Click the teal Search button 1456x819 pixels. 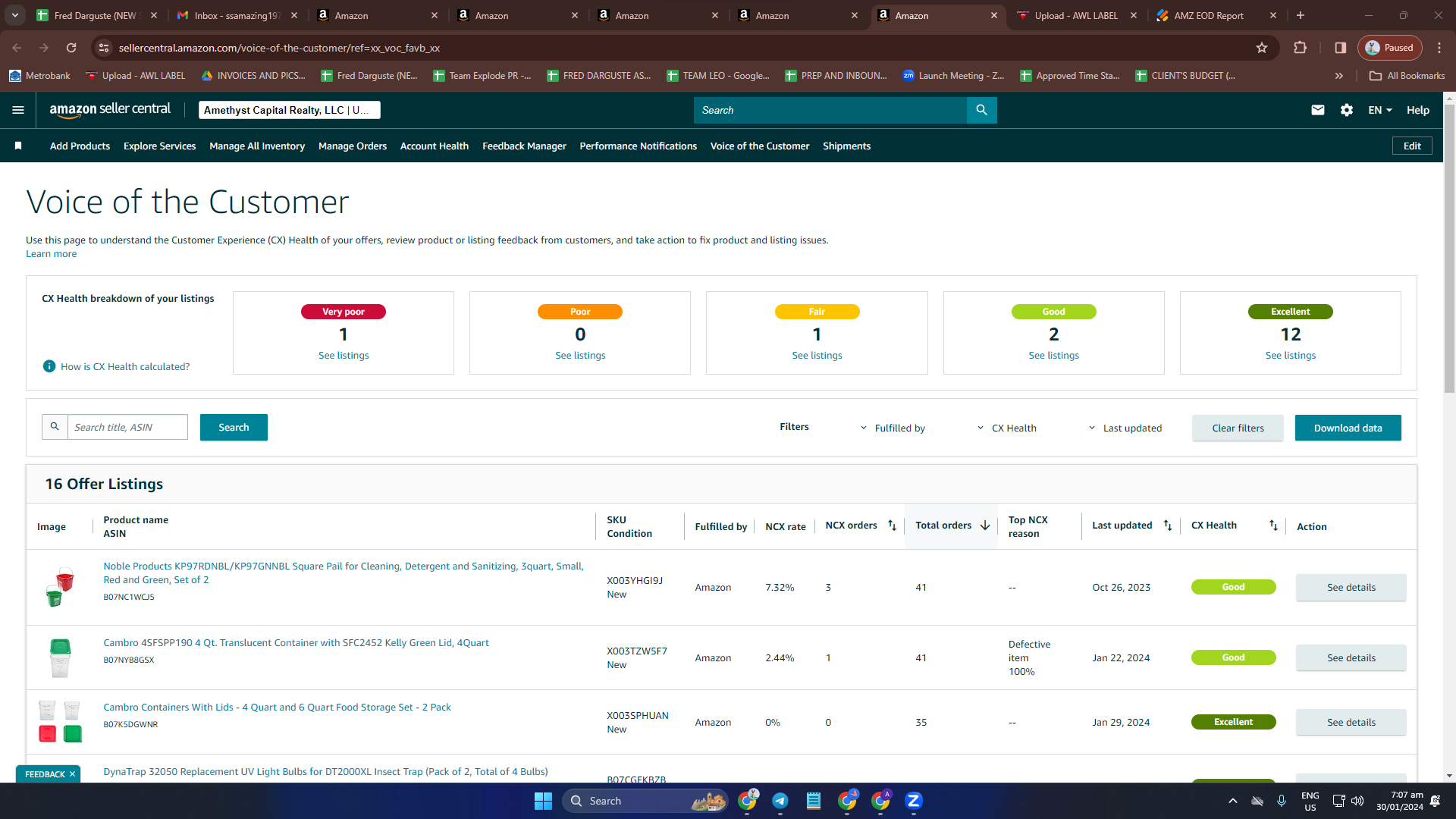point(234,427)
